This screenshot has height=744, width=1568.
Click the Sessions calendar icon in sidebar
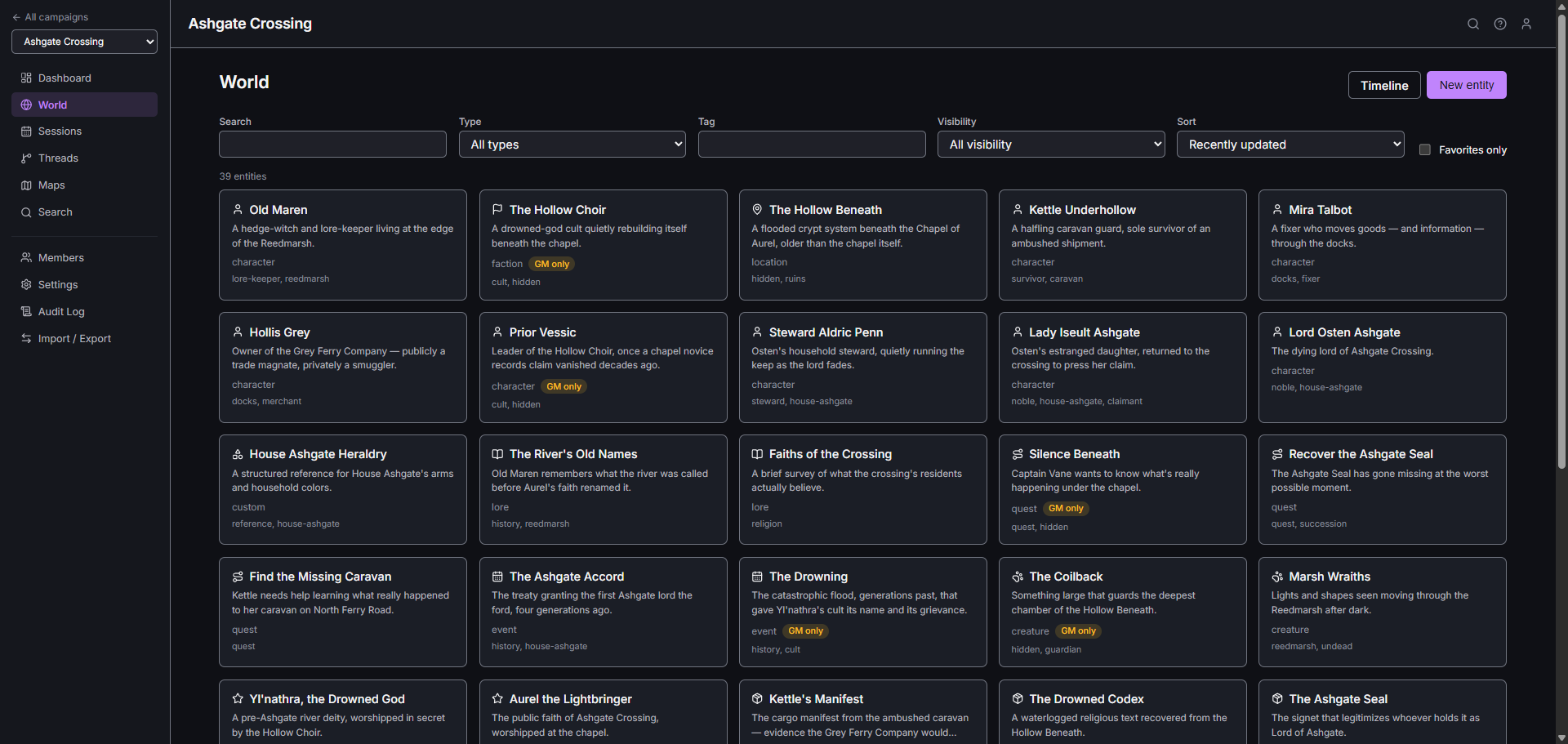pos(26,131)
